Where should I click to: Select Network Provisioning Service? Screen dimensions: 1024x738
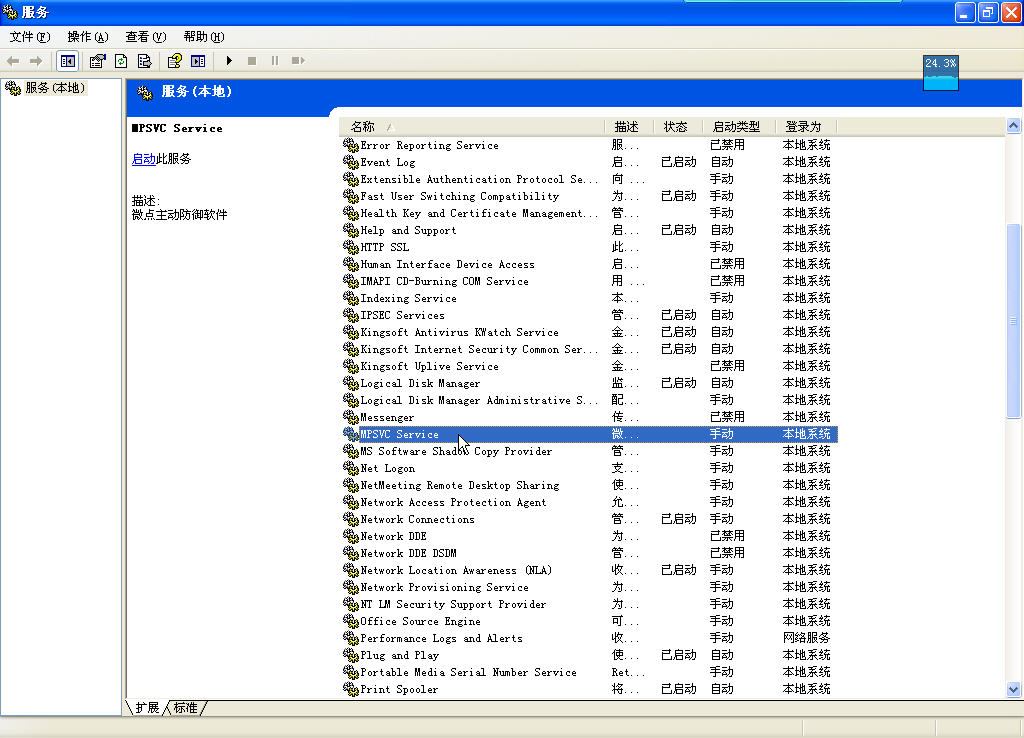tap(588, 586)
